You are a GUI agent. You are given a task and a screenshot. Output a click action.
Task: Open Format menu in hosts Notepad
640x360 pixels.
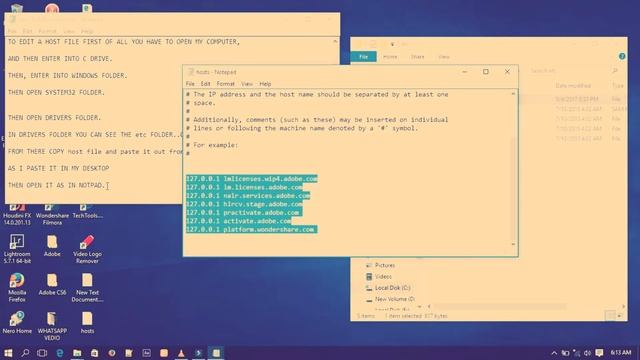[x=225, y=84]
